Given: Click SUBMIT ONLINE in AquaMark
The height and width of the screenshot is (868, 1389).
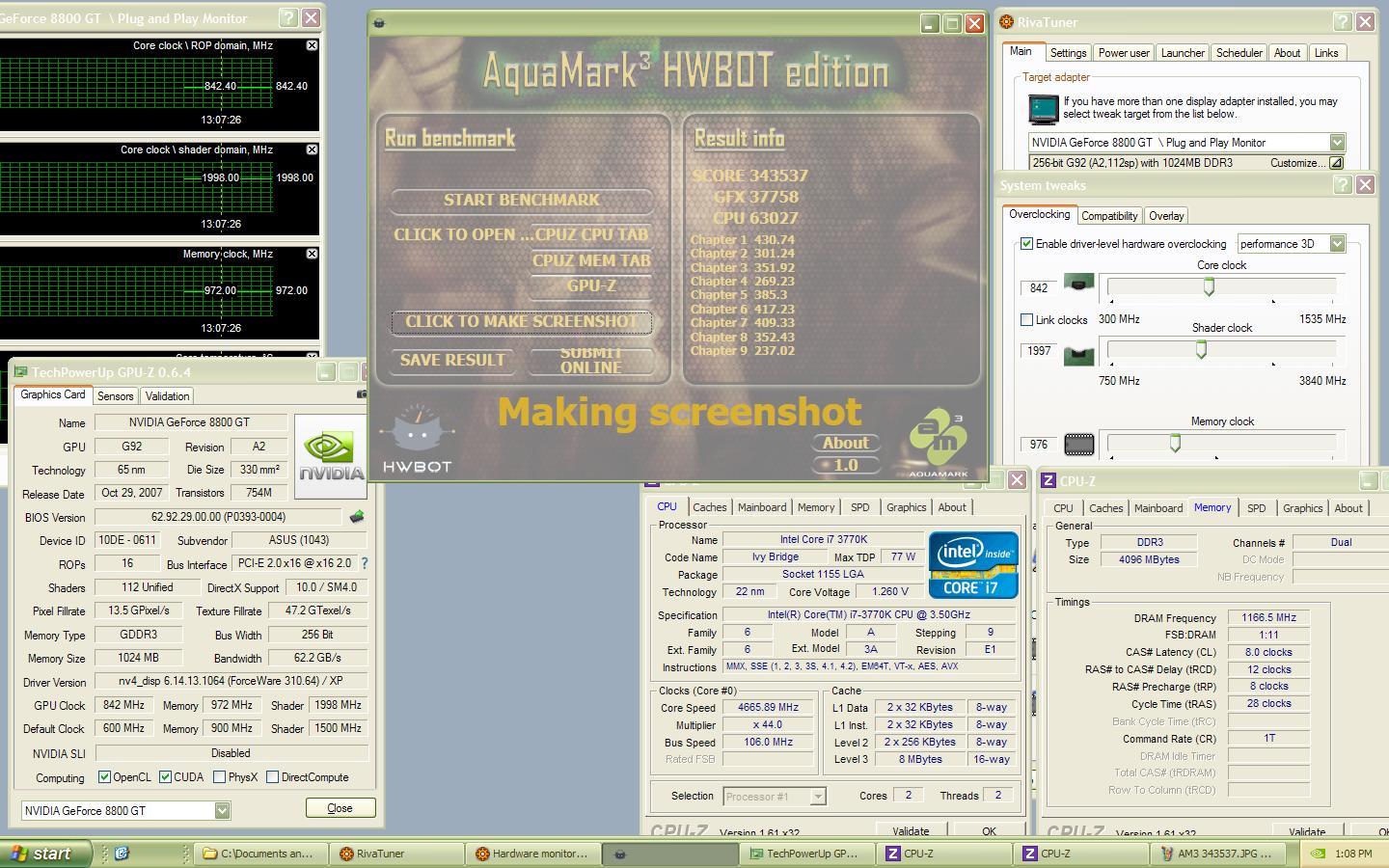Looking at the screenshot, I should click(x=591, y=360).
